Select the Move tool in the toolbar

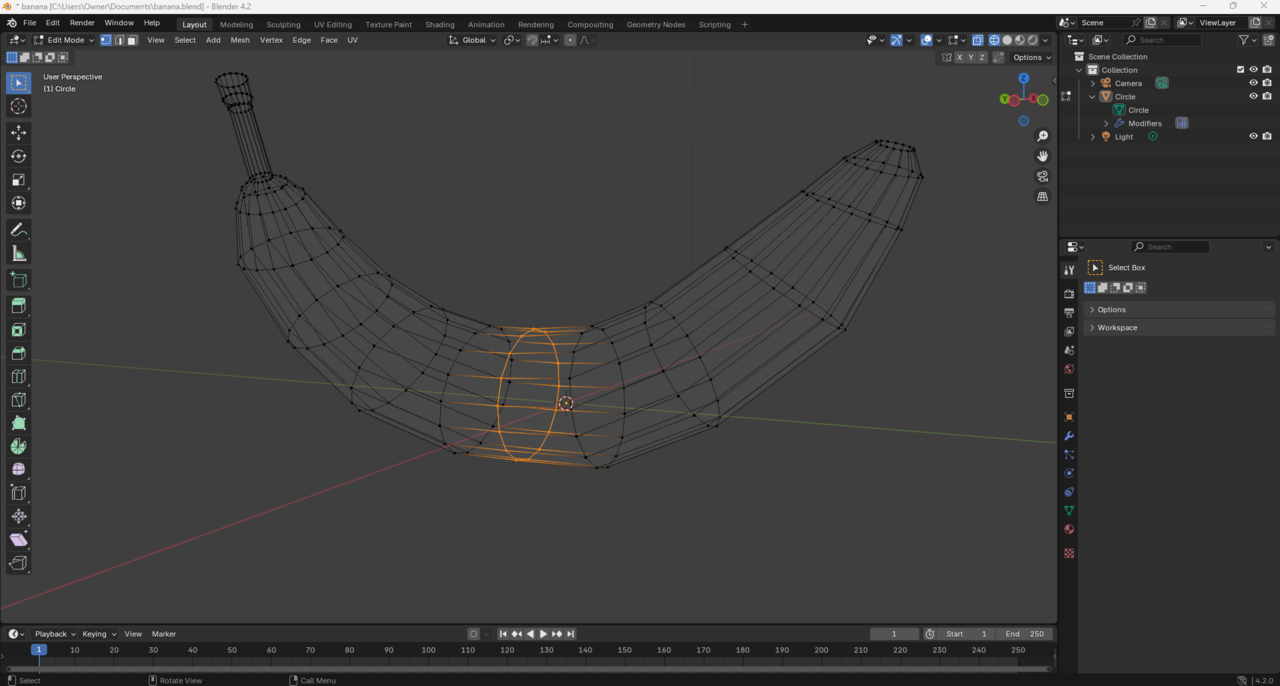[18, 132]
